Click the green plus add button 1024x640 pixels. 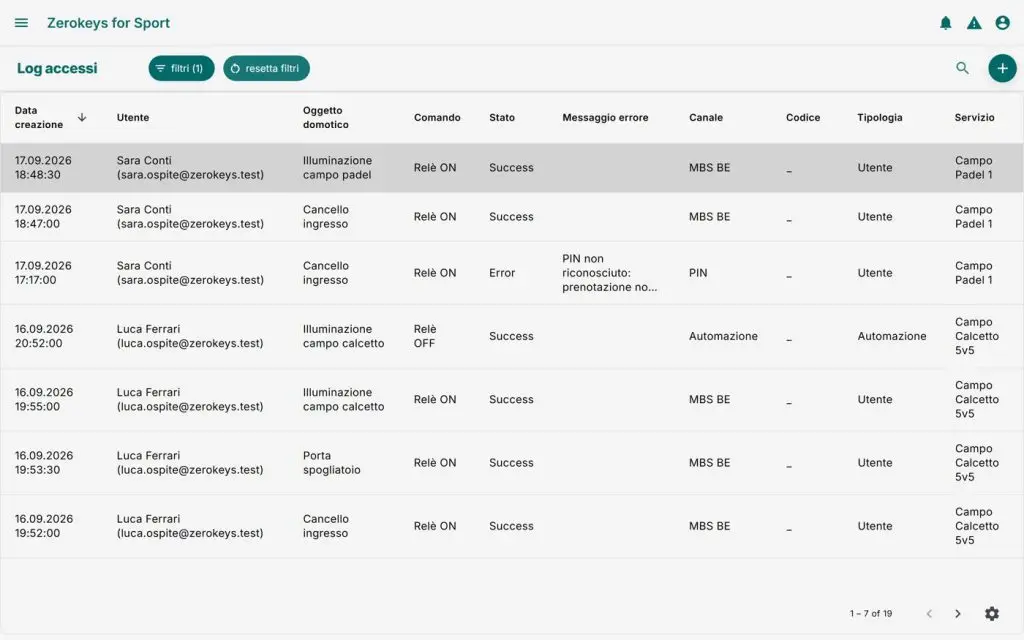tap(1002, 68)
